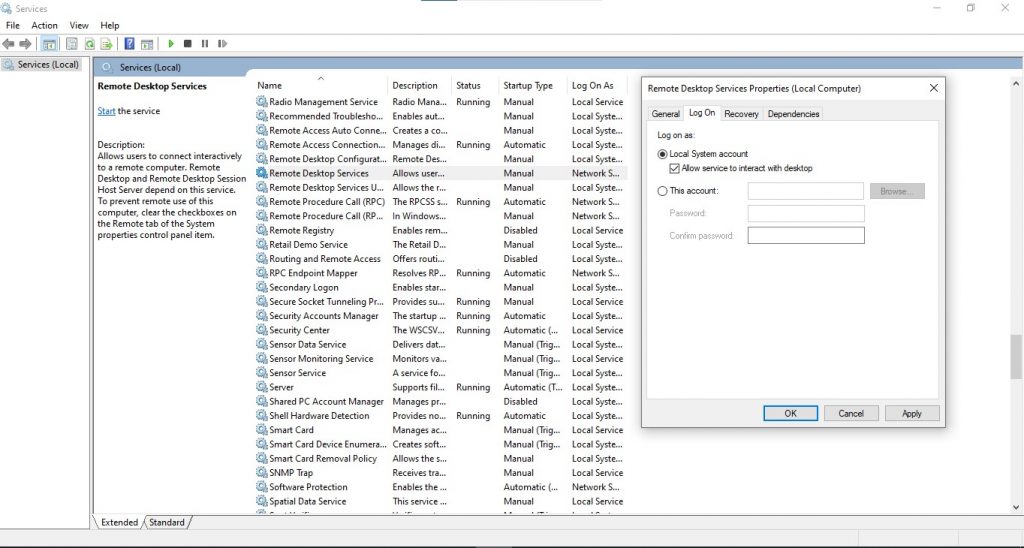
Task: Open the Action menu
Action: click(44, 25)
